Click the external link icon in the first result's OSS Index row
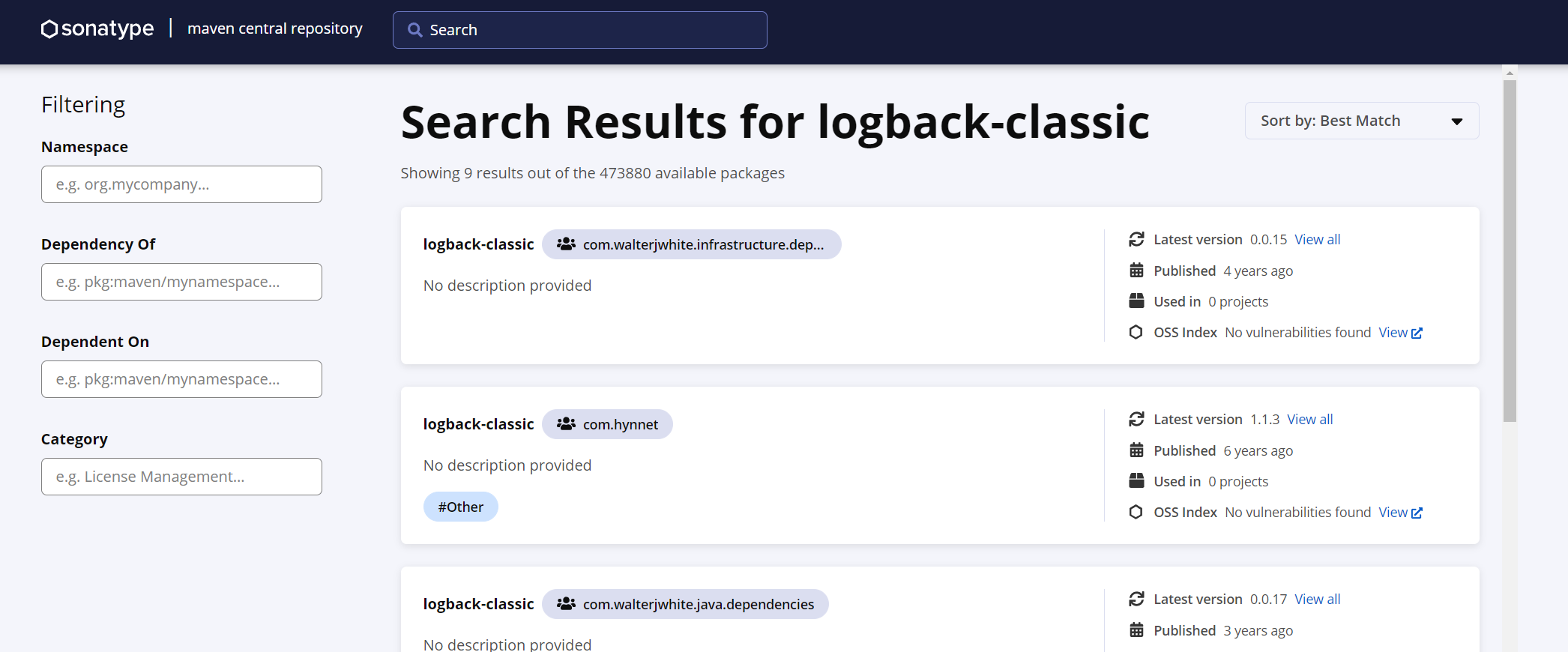 1417,333
